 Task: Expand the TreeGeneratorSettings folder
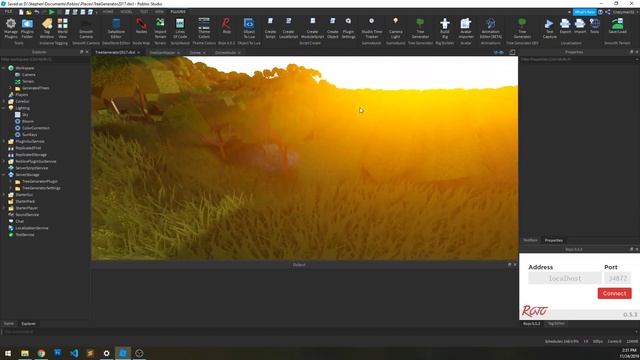click(11, 188)
